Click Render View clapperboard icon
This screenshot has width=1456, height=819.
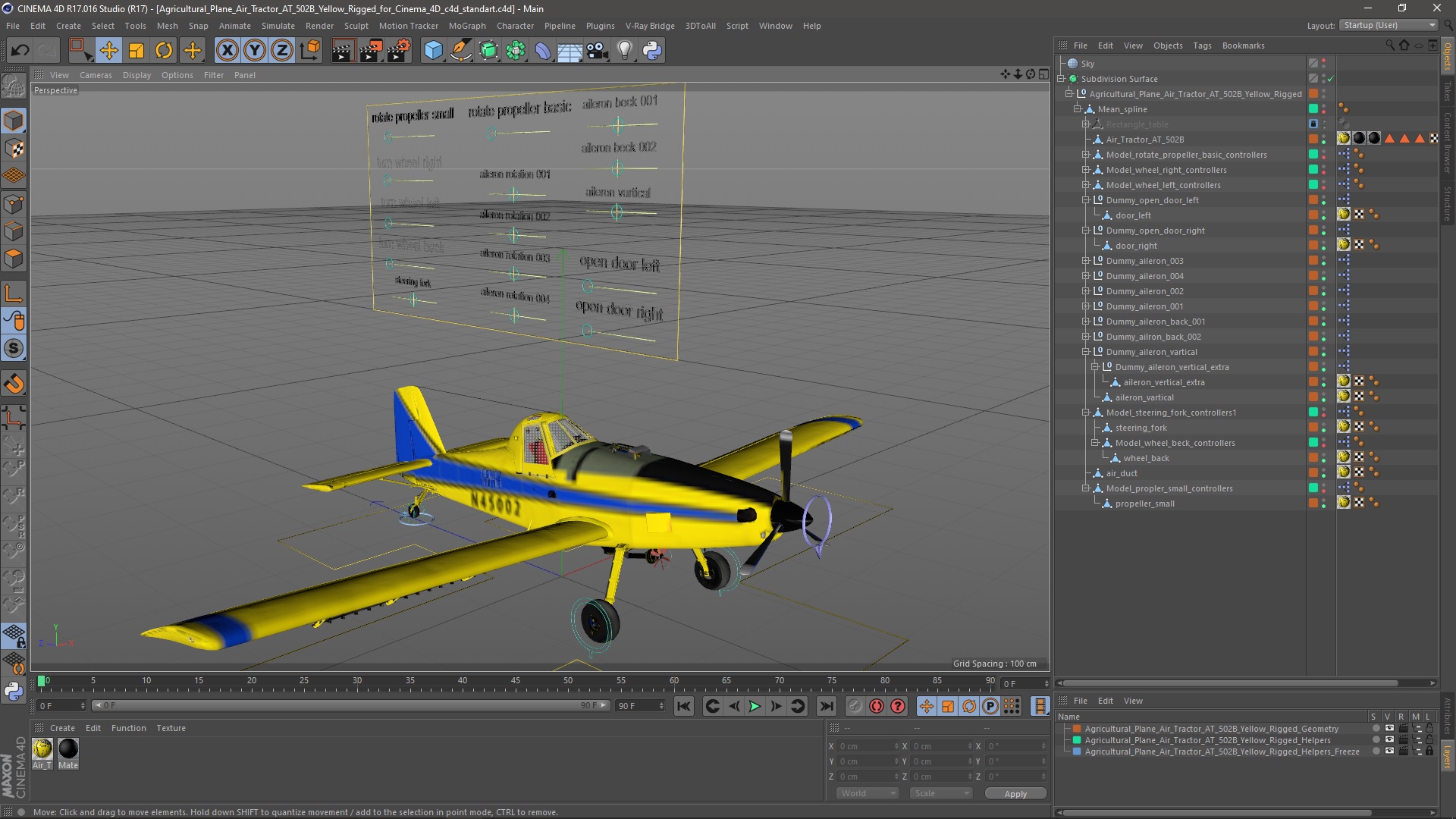click(343, 51)
